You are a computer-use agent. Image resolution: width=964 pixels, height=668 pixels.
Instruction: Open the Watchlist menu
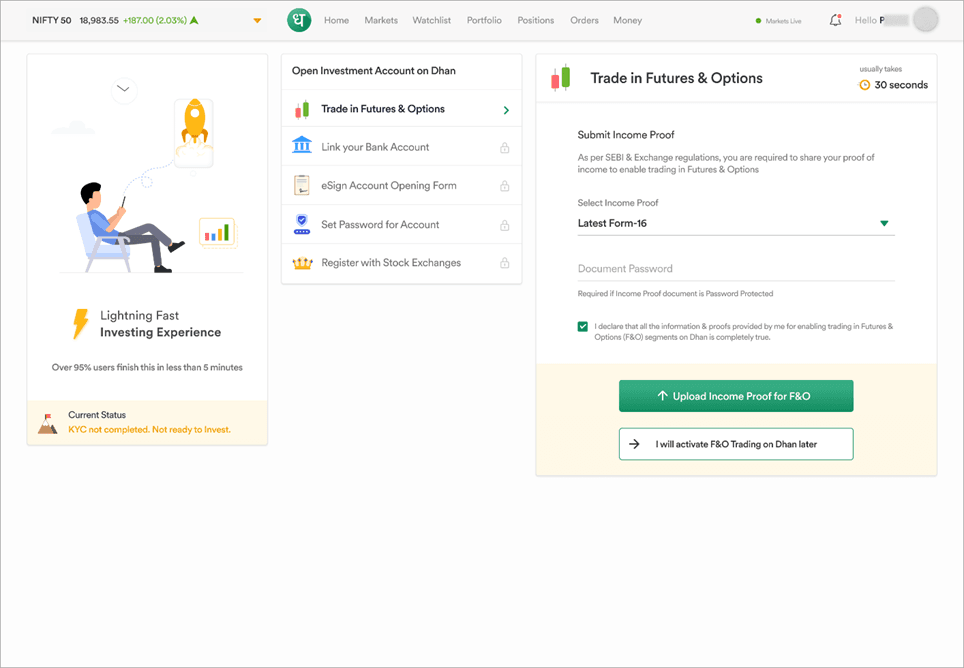[x=431, y=20]
